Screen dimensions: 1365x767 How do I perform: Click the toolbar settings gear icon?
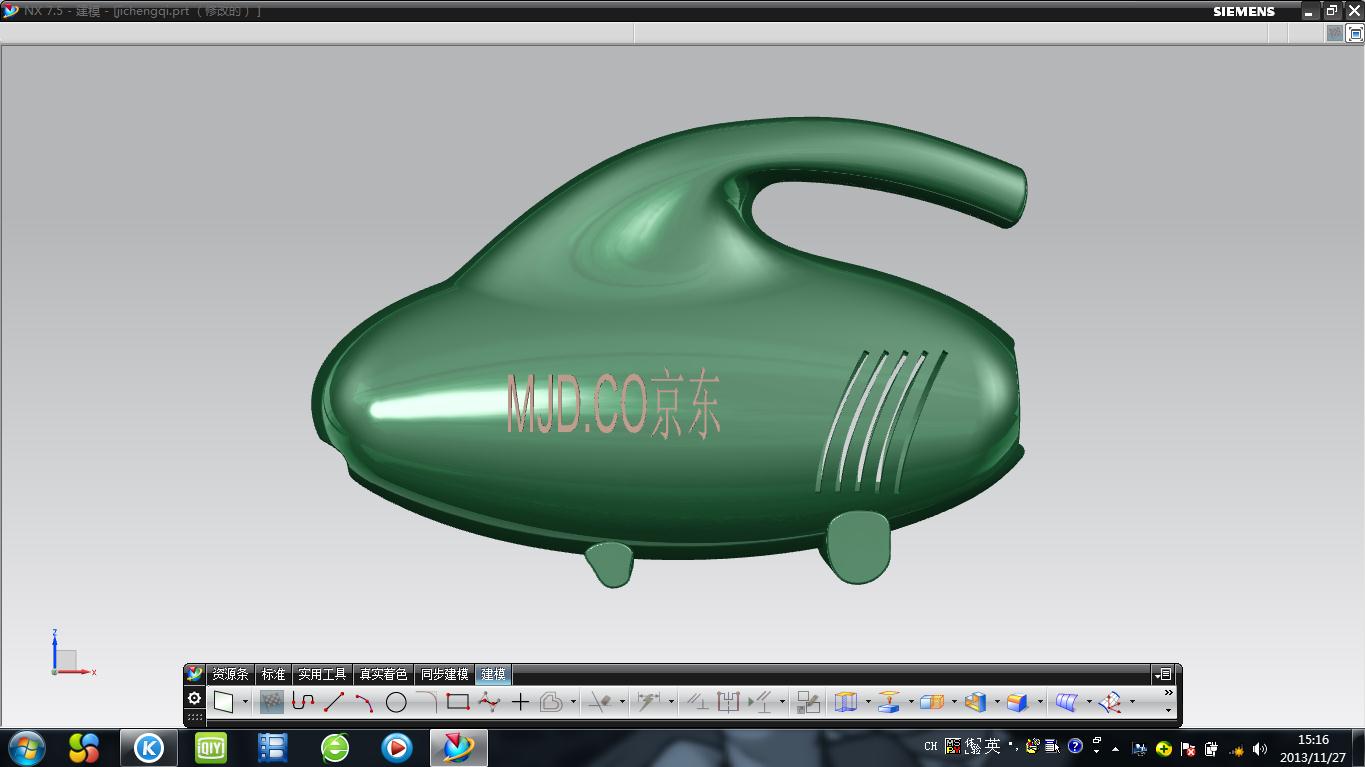coord(195,698)
